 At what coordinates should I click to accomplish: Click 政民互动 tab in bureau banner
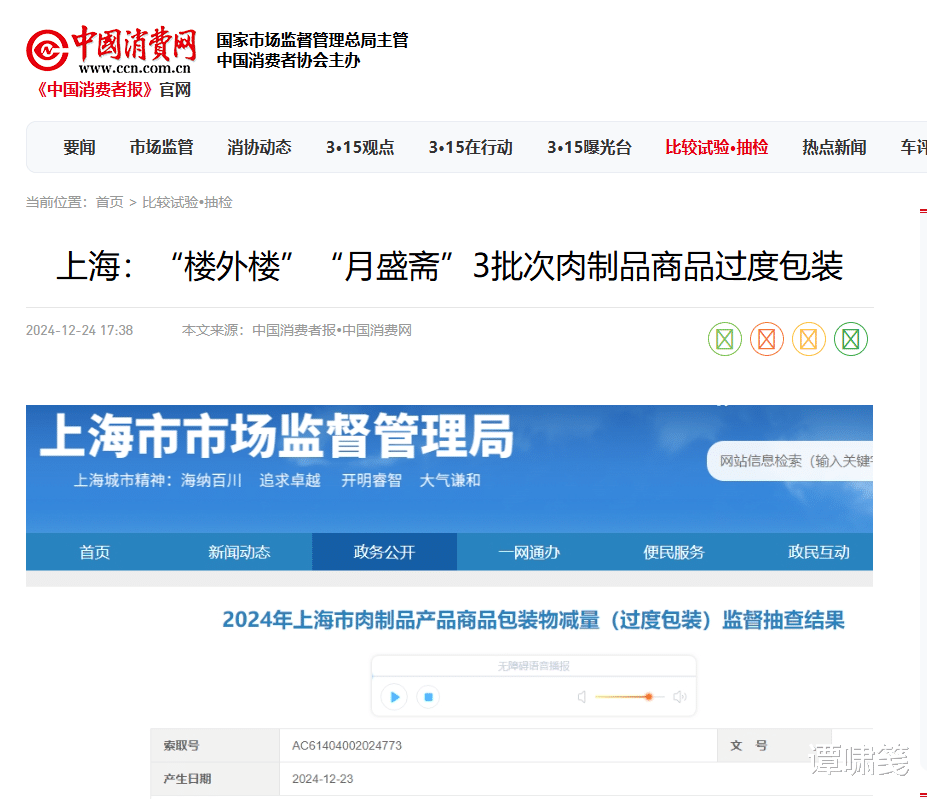pos(819,552)
